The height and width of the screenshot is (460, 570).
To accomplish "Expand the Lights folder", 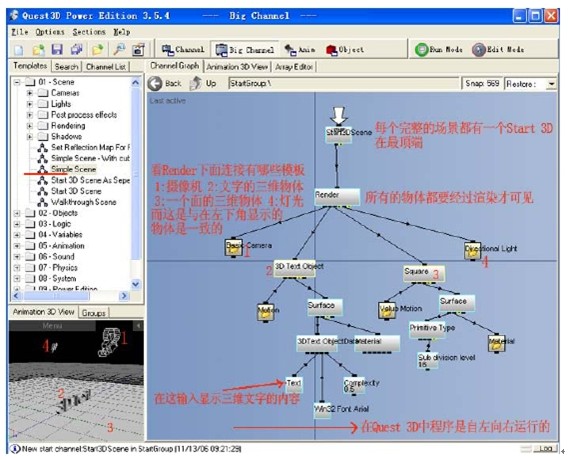I will pyautogui.click(x=30, y=104).
